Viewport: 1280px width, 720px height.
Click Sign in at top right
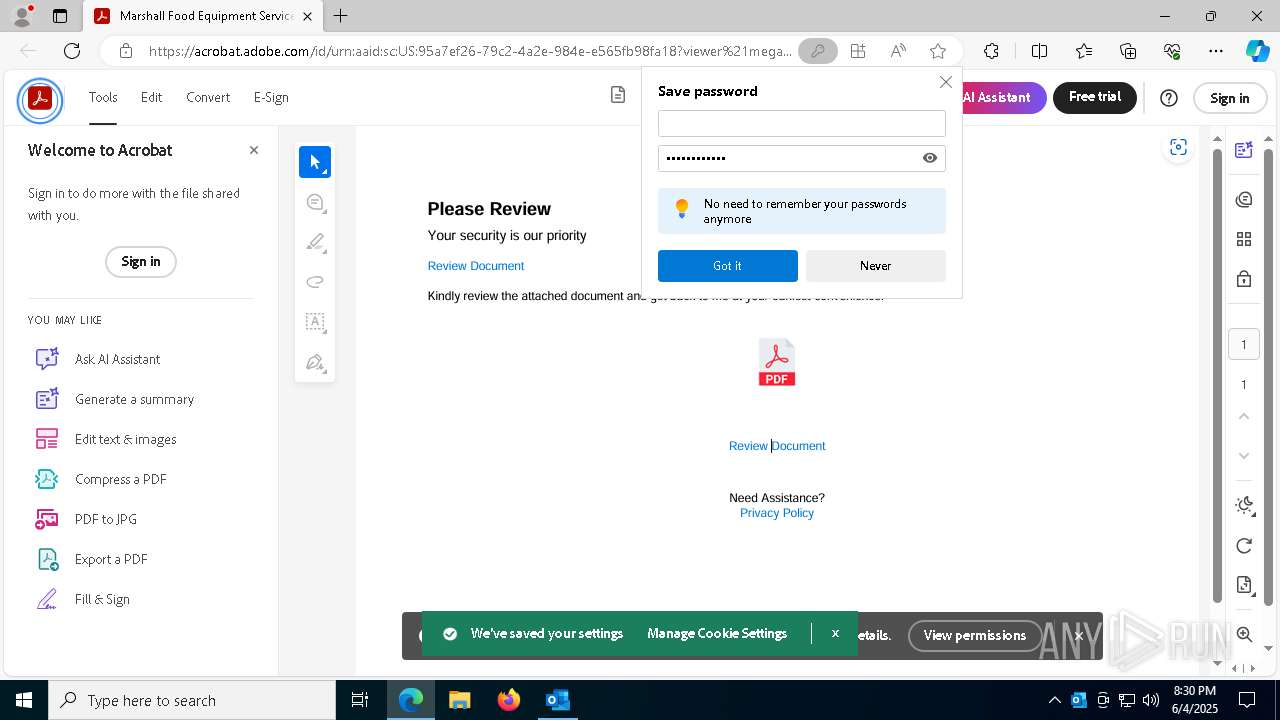tap(1229, 98)
